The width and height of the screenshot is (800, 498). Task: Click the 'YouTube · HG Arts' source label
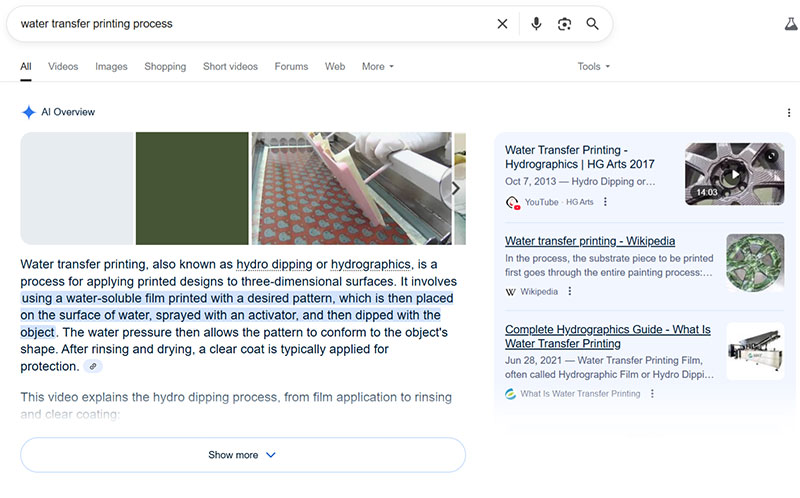[x=559, y=202]
